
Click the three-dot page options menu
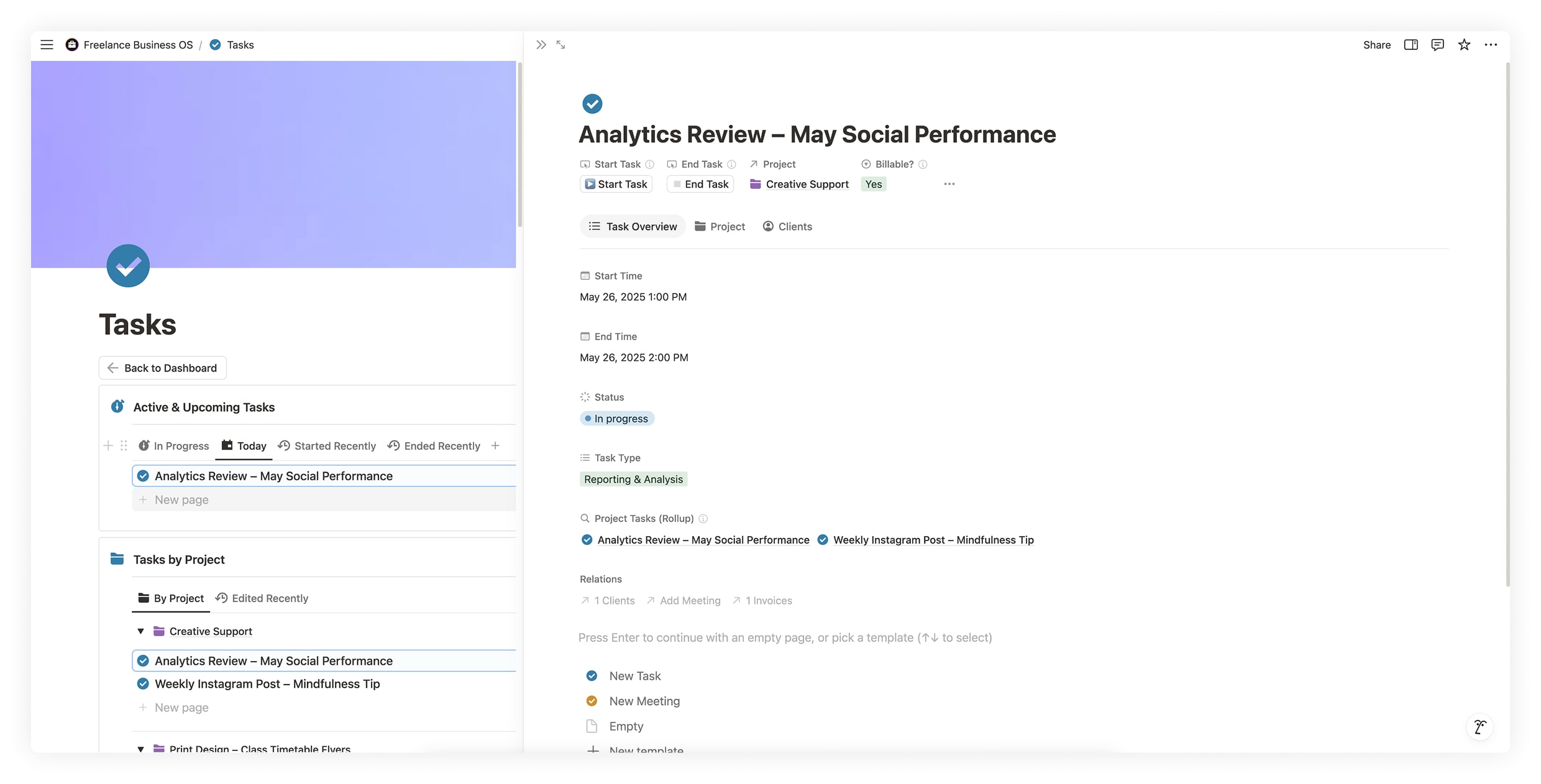1491,45
